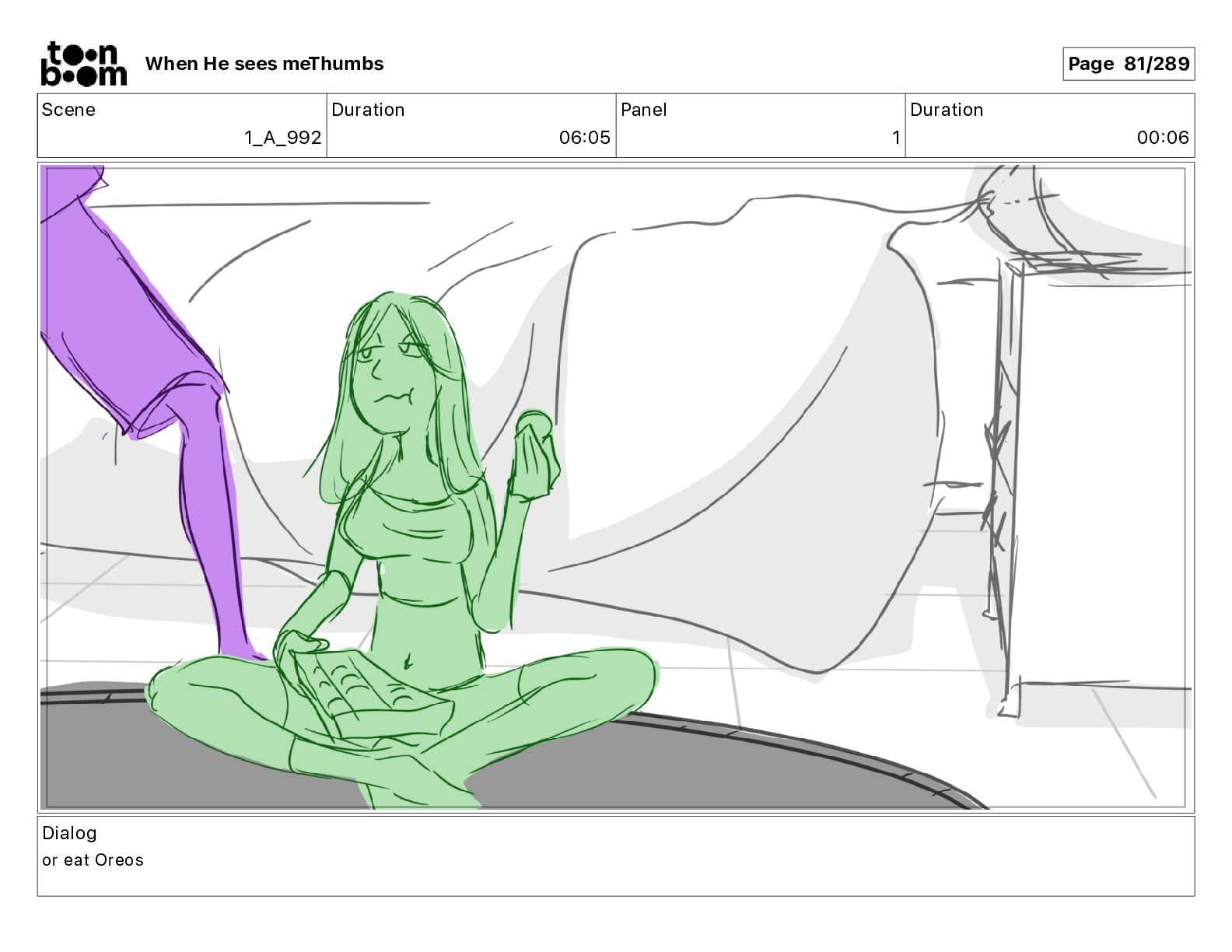Click the storyboard panel drawing
The width and height of the screenshot is (1232, 952).
(x=616, y=487)
